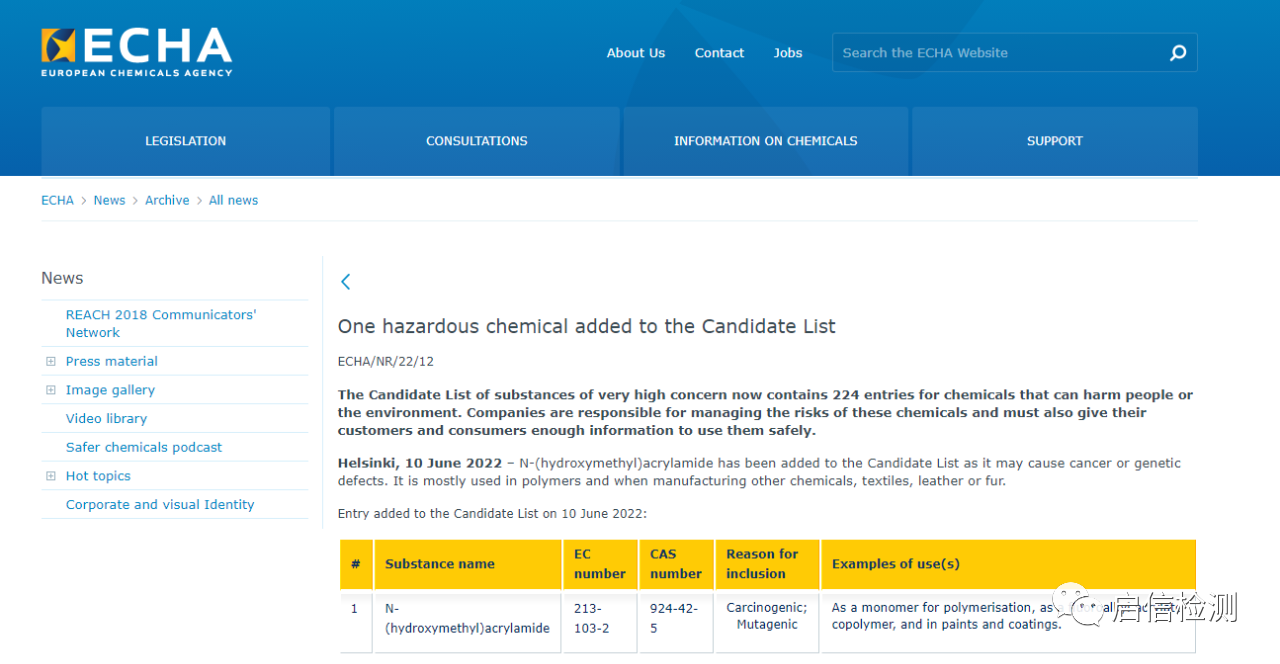
Task: Open the Legislation menu
Action: (185, 141)
